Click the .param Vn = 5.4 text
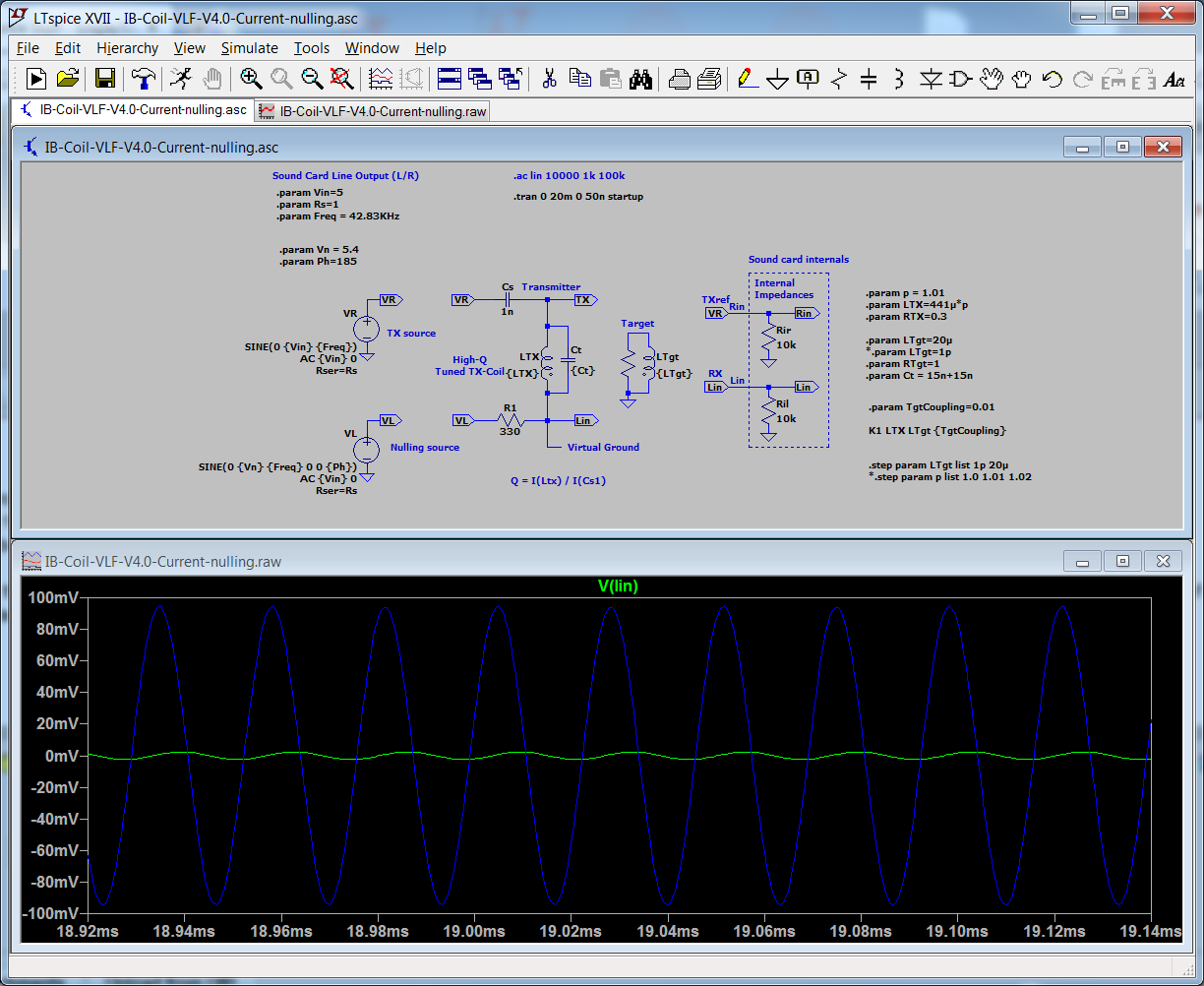Viewport: 1204px width, 986px height. [x=319, y=250]
